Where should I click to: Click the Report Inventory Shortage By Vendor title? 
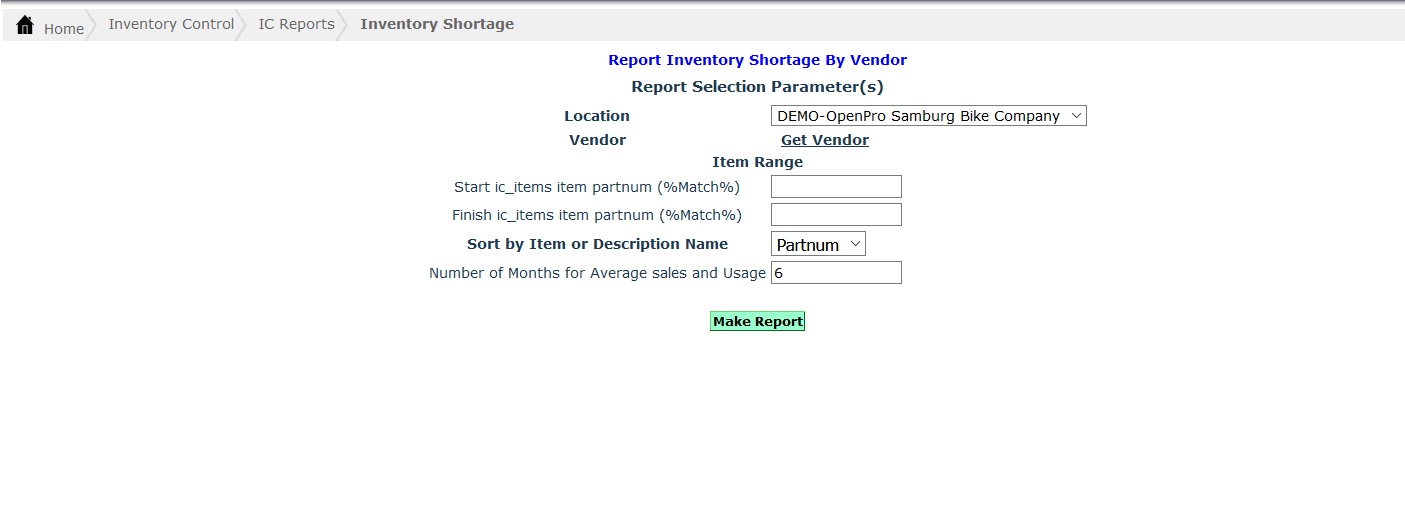(757, 60)
